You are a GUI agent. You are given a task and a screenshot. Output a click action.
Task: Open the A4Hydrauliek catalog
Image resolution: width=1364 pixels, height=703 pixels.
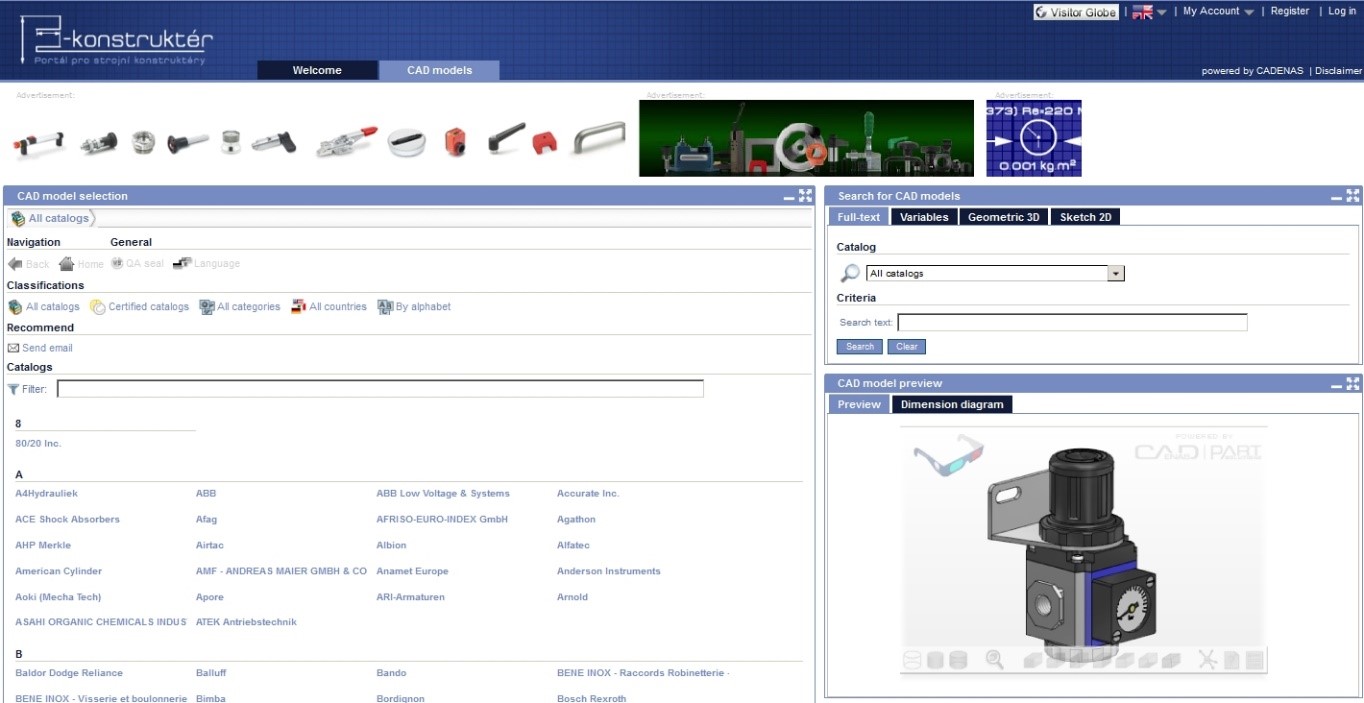coord(46,493)
